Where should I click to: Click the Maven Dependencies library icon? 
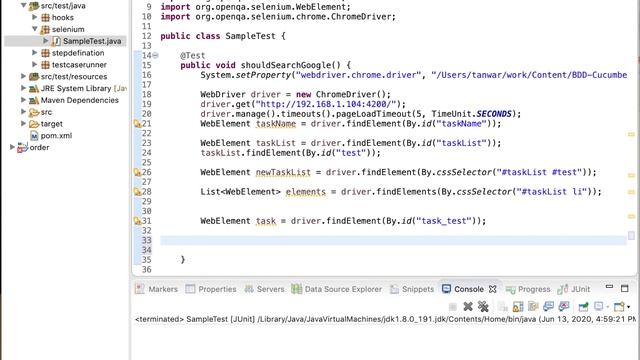pyautogui.click(x=34, y=100)
